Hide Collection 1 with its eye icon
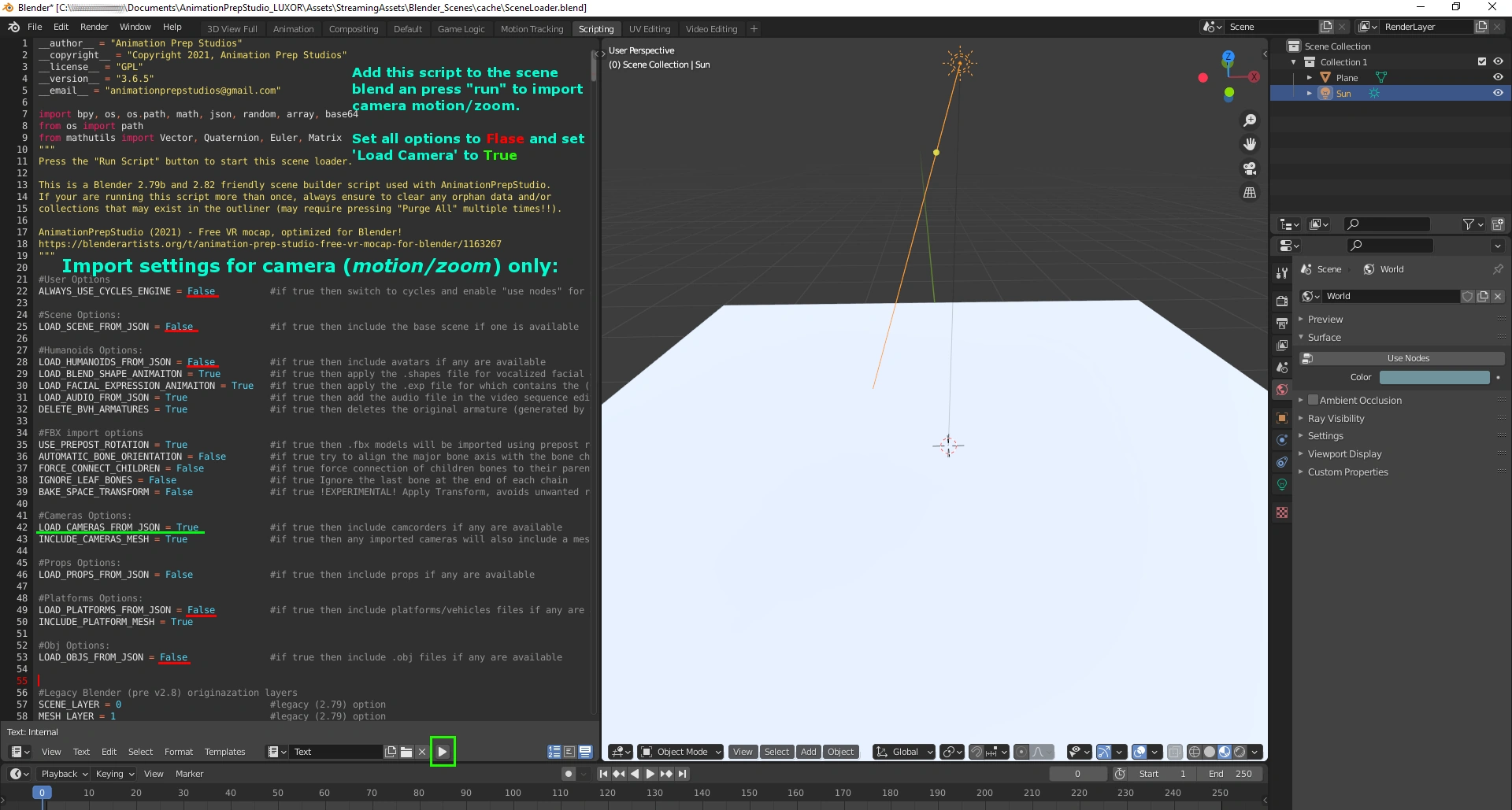The image size is (1512, 810). click(1498, 61)
